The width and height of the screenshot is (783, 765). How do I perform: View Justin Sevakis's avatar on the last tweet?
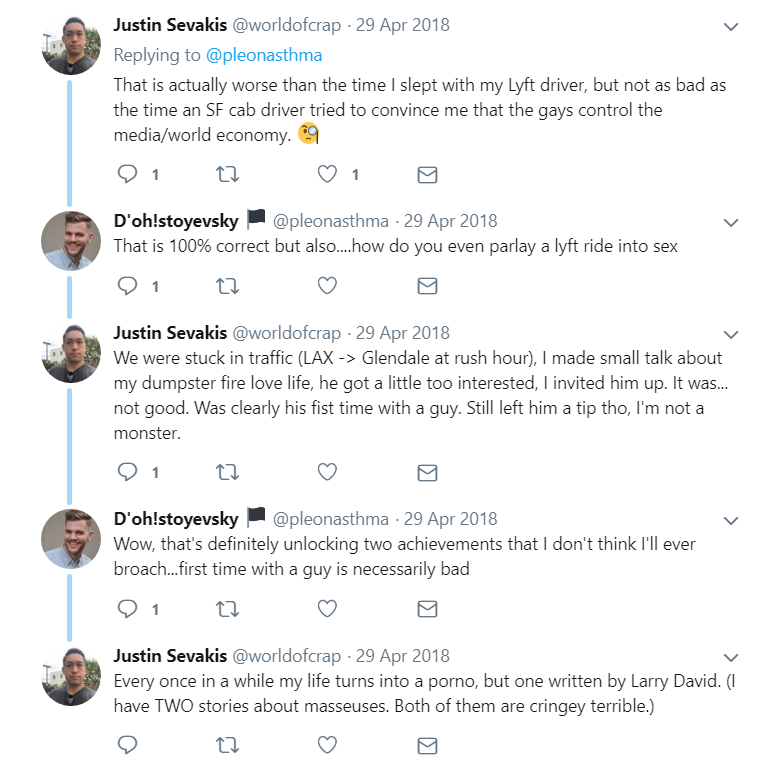pyautogui.click(x=70, y=678)
